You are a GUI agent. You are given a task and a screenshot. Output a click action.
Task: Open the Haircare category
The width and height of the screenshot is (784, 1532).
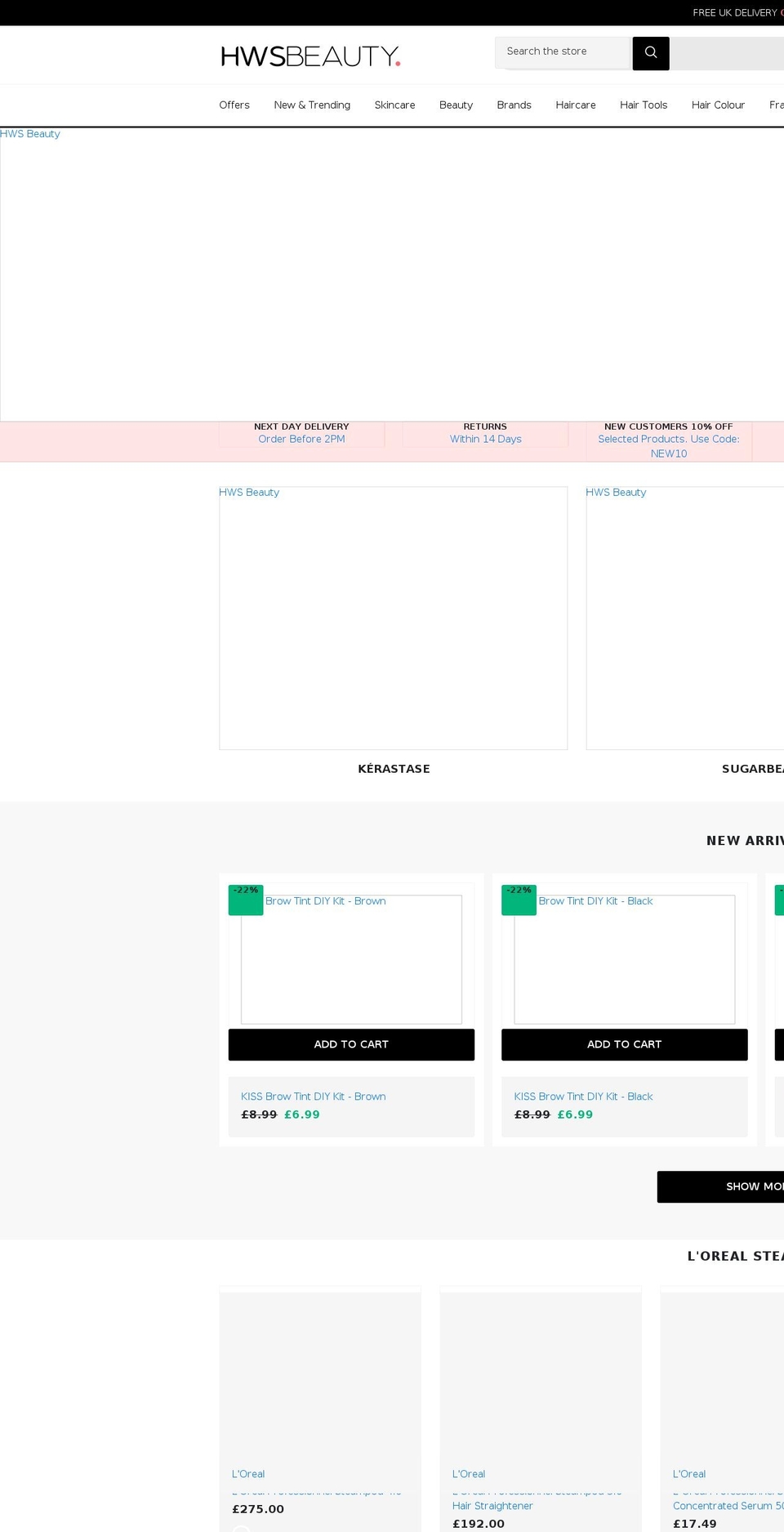coord(576,105)
